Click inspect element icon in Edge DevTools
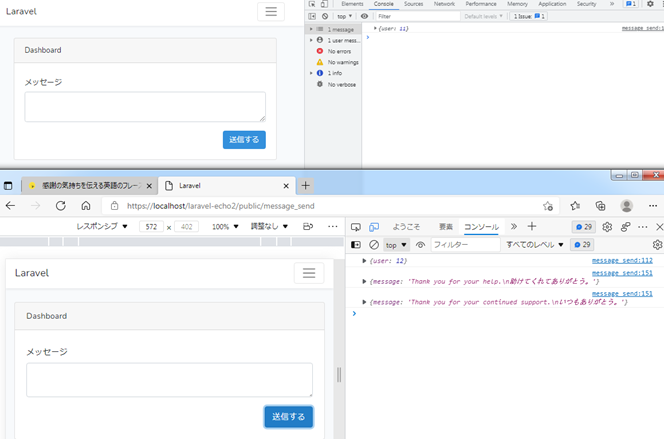The height and width of the screenshot is (439, 664). 356,227
